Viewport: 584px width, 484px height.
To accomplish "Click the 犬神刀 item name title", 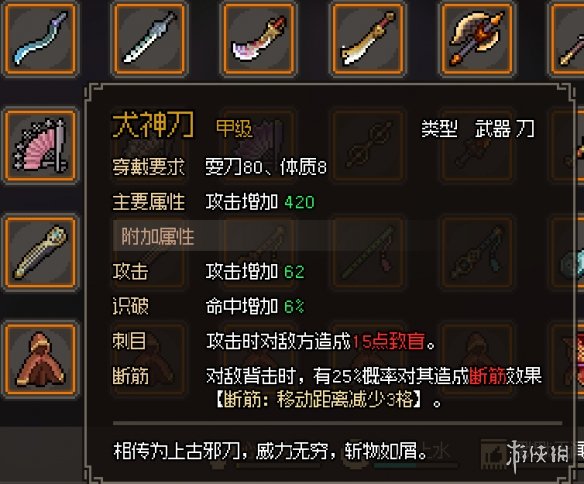I will coord(153,125).
